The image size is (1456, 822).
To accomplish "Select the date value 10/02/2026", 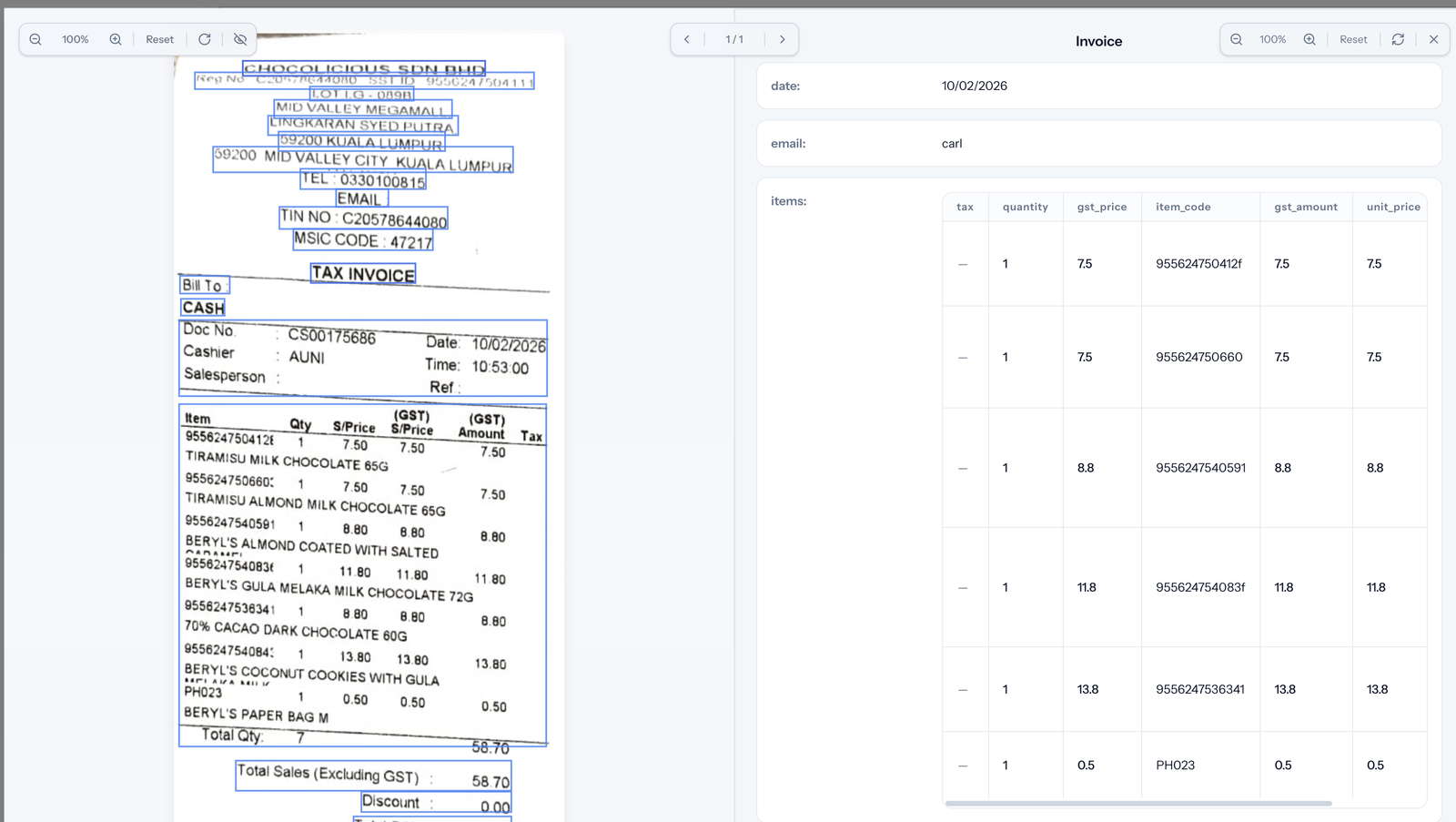I will [974, 86].
